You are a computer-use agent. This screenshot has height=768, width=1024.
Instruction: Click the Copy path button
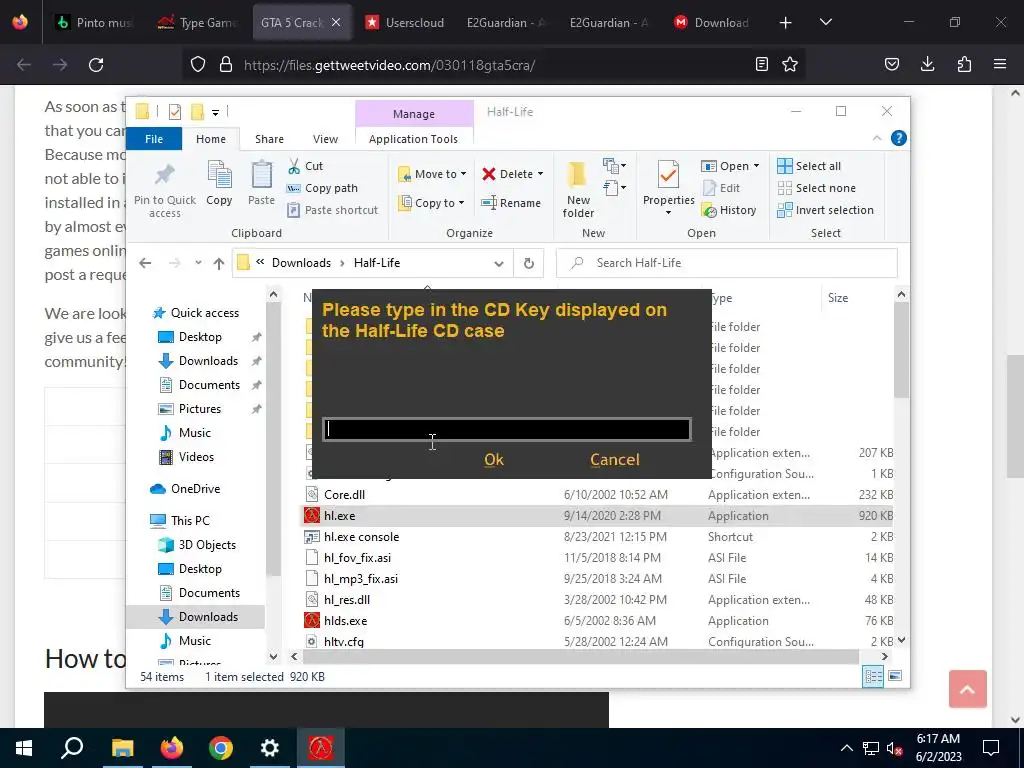click(x=323, y=188)
